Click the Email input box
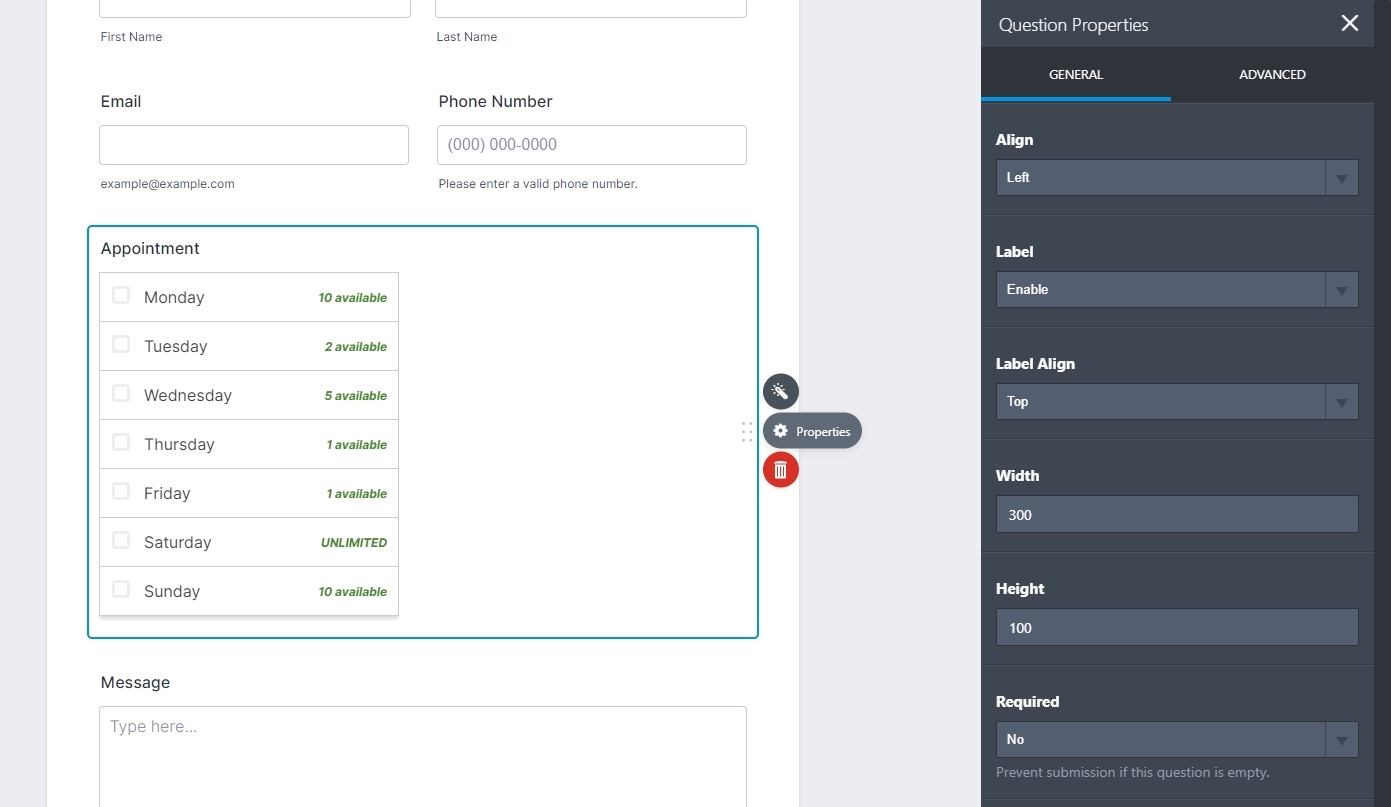Image resolution: width=1391 pixels, height=807 pixels. point(254,145)
